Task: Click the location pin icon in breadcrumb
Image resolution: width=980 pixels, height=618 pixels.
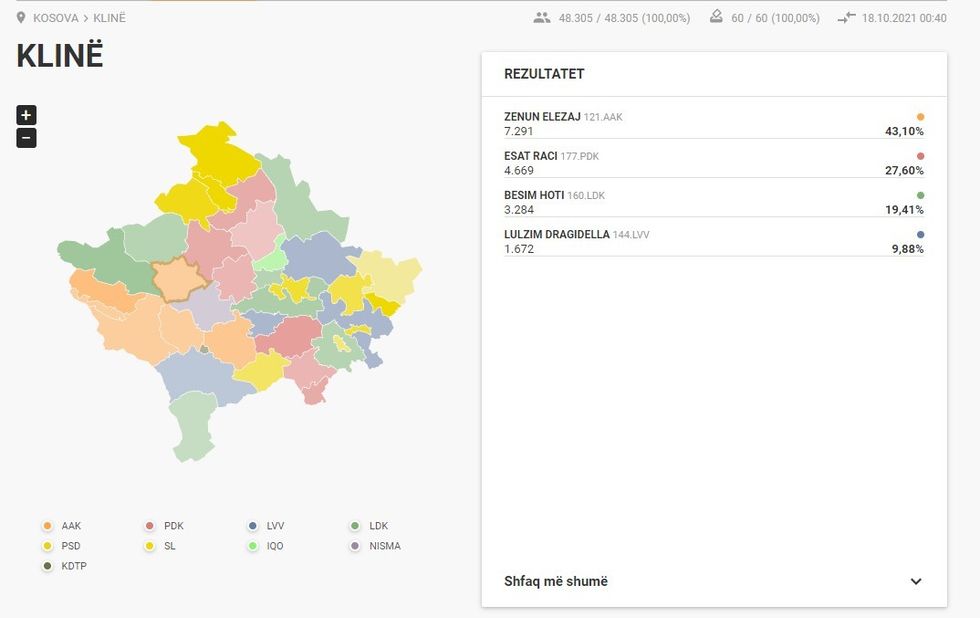Action: 22,18
